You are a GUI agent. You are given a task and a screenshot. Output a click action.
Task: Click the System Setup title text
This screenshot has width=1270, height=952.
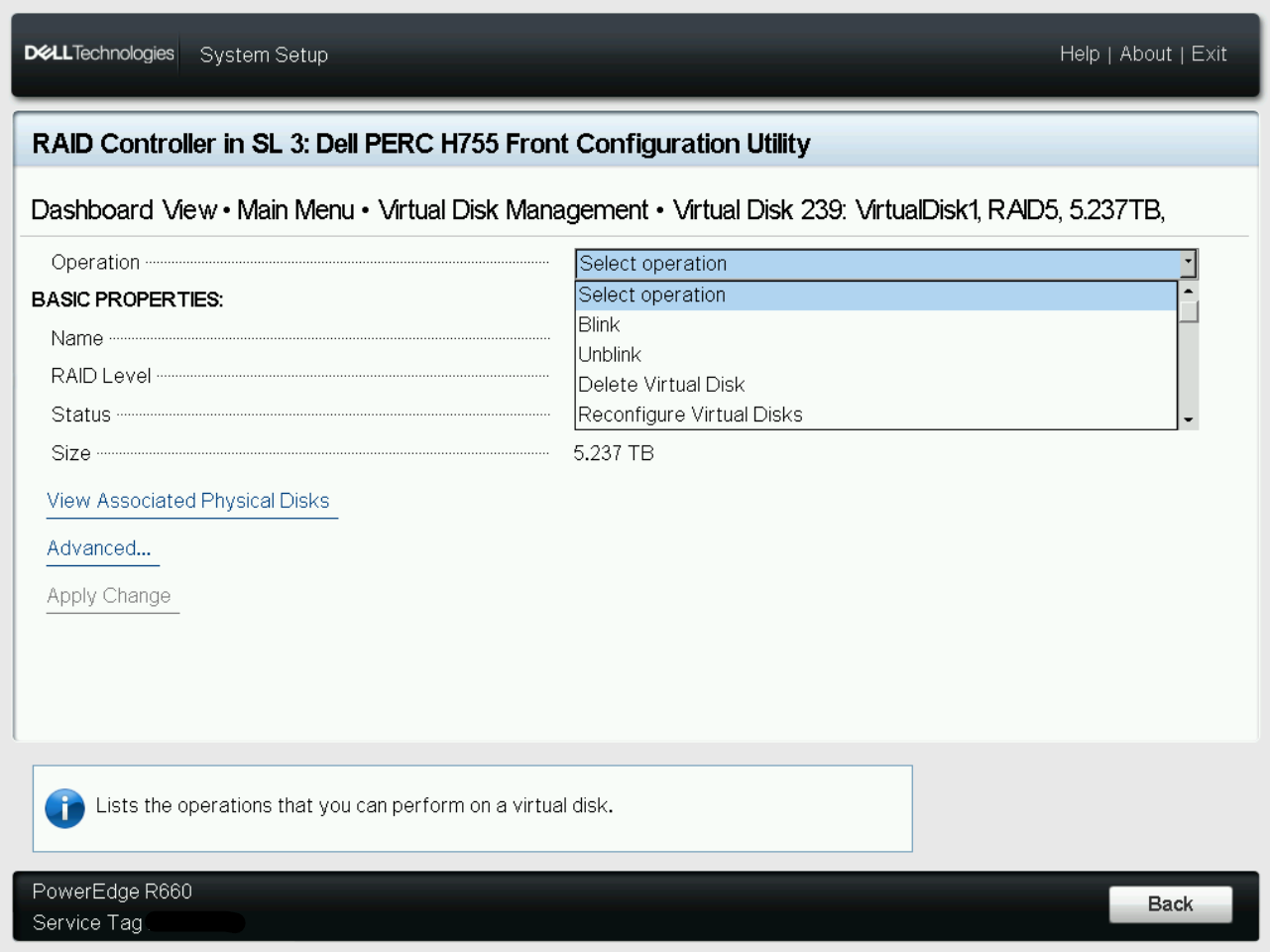264,55
